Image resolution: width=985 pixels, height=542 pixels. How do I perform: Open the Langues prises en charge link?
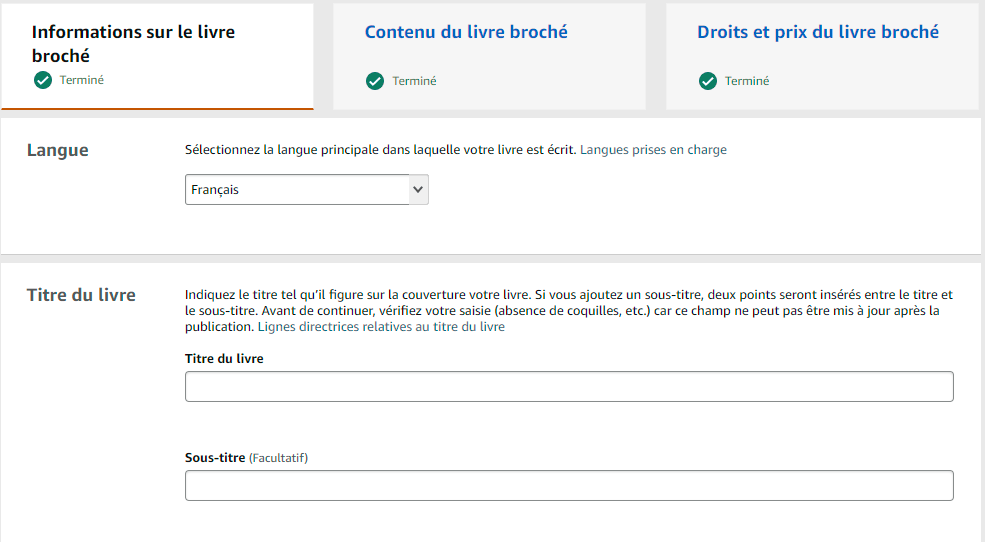coord(653,150)
